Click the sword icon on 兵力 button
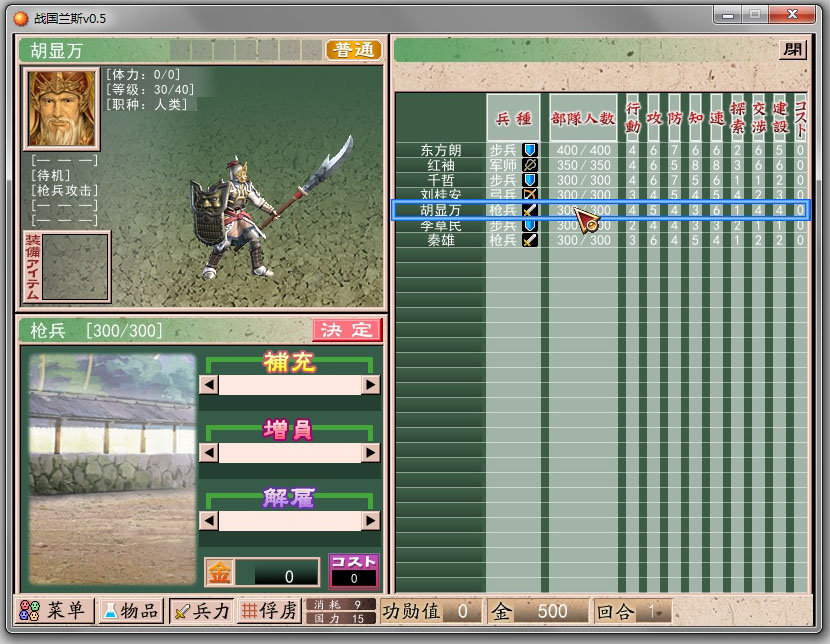 tap(182, 611)
